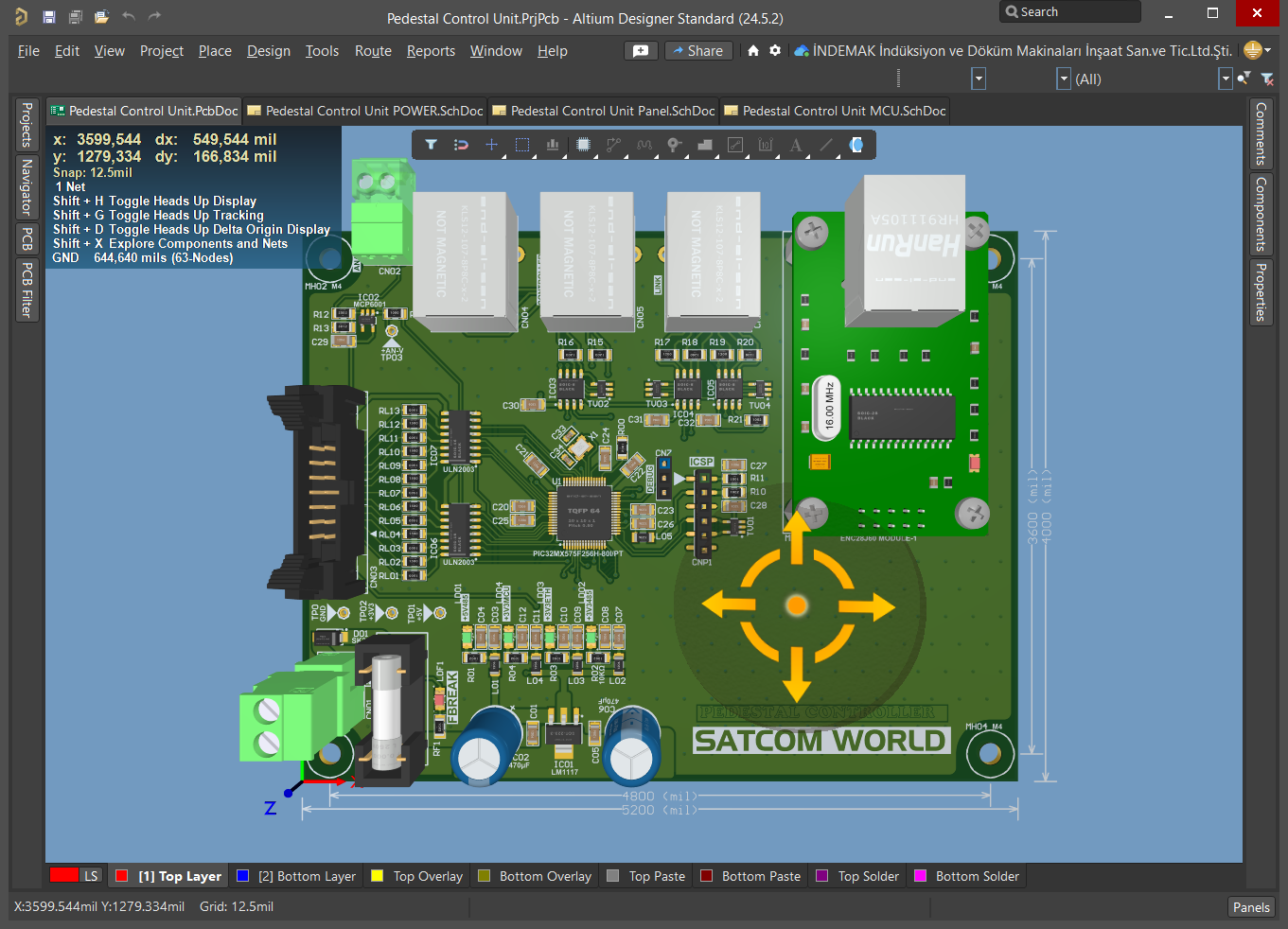Switch to Pedestal Control Unit POWER.SchDoc tab
The width and height of the screenshot is (1288, 929).
(x=365, y=111)
